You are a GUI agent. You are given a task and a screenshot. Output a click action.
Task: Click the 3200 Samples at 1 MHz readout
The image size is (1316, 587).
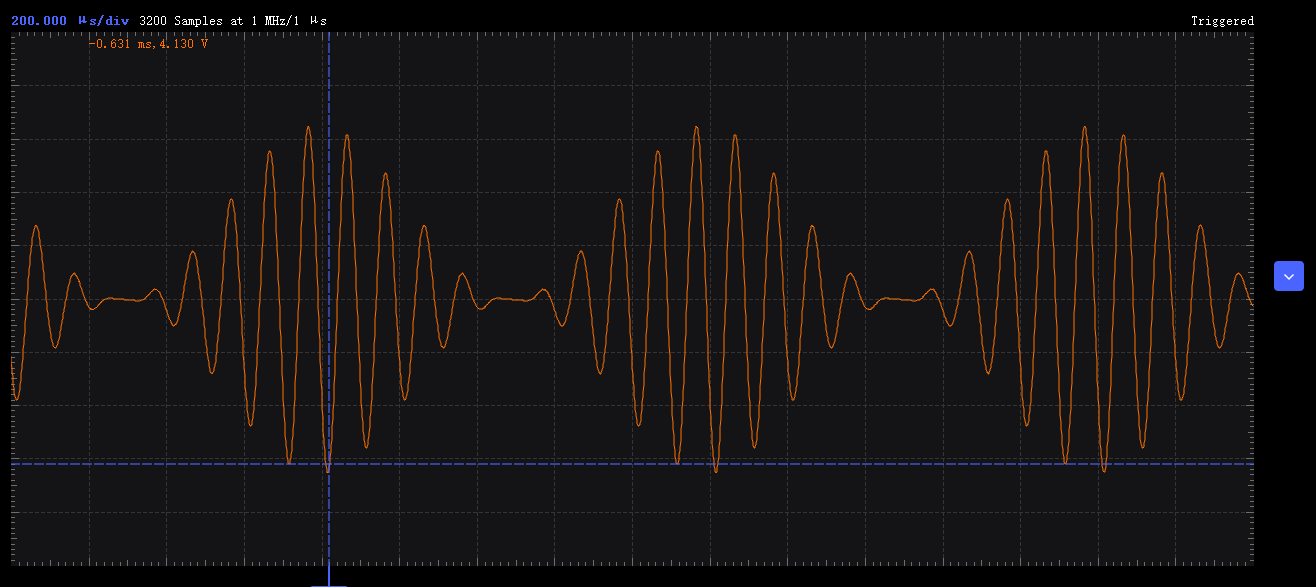[233, 21]
